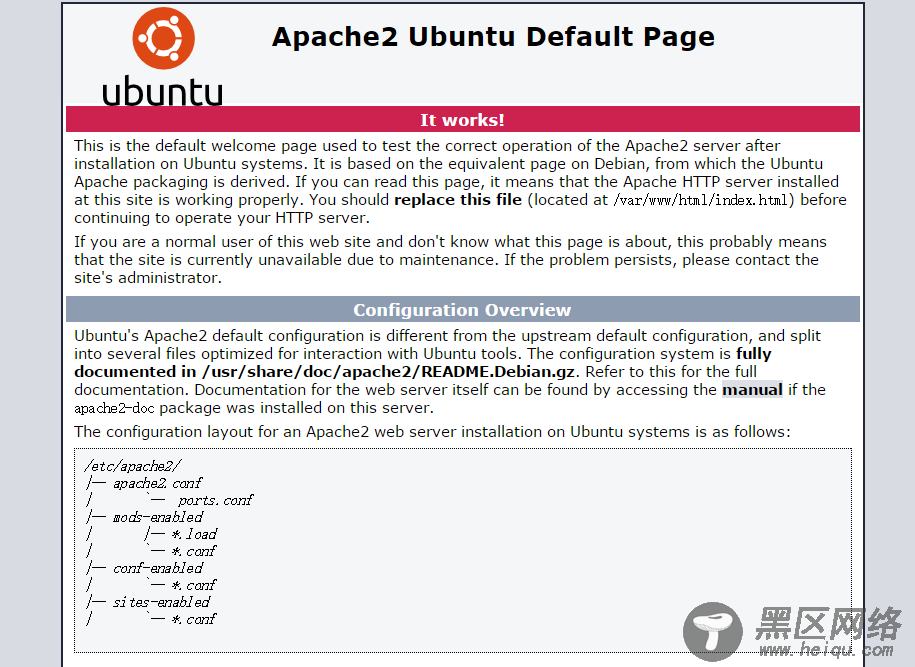Open the manual link

pyautogui.click(x=752, y=390)
